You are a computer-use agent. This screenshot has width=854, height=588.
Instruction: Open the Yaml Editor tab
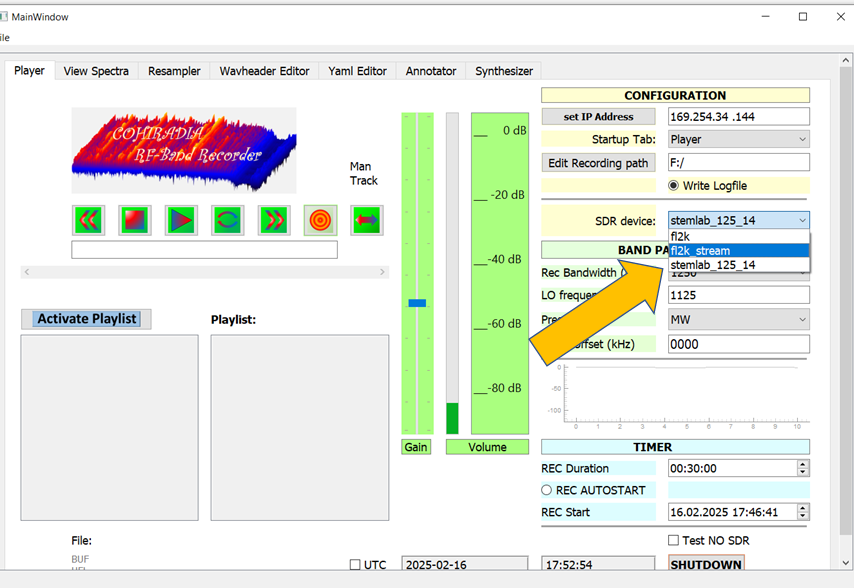click(x=357, y=71)
